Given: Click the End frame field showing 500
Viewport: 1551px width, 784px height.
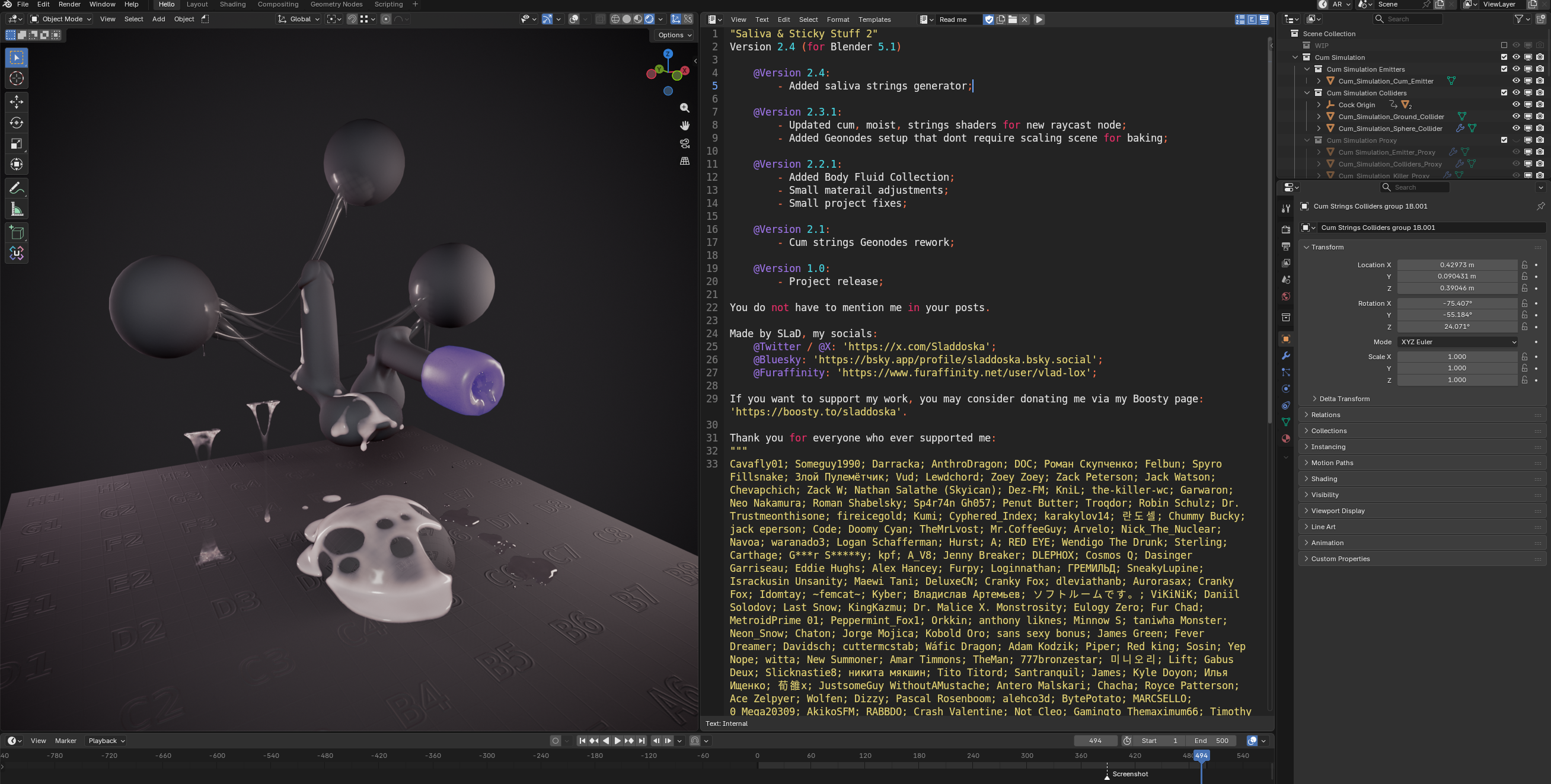Looking at the screenshot, I should coord(1211,741).
